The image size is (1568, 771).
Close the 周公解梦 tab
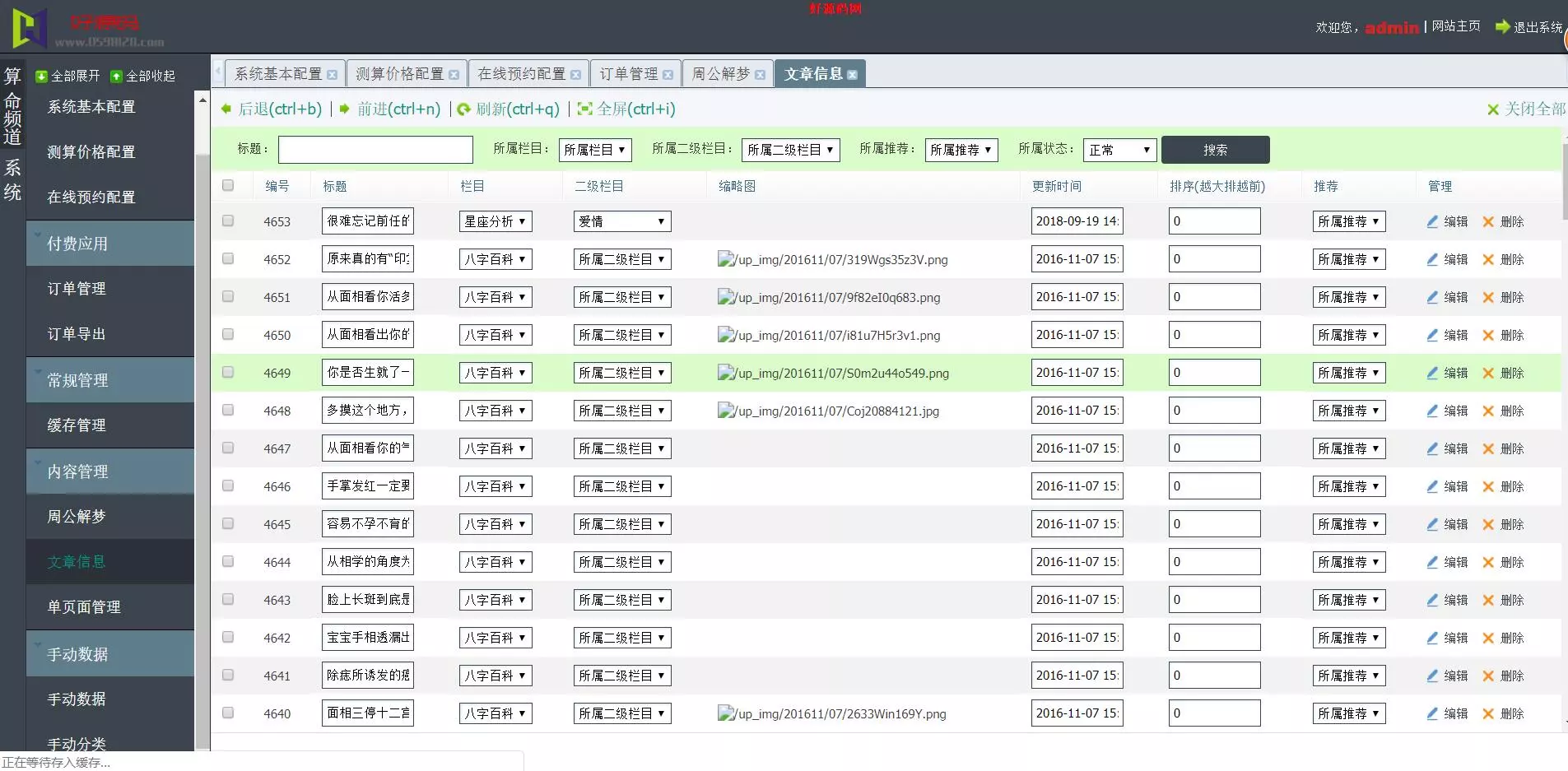point(760,75)
